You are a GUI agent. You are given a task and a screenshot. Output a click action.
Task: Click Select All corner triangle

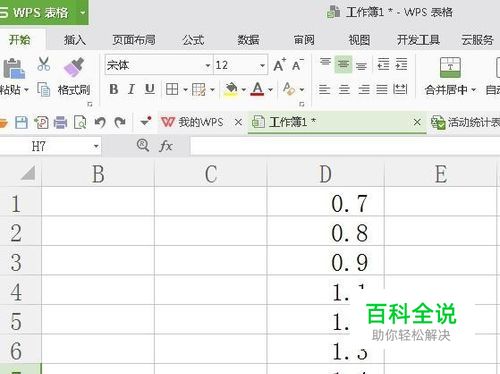(27, 173)
